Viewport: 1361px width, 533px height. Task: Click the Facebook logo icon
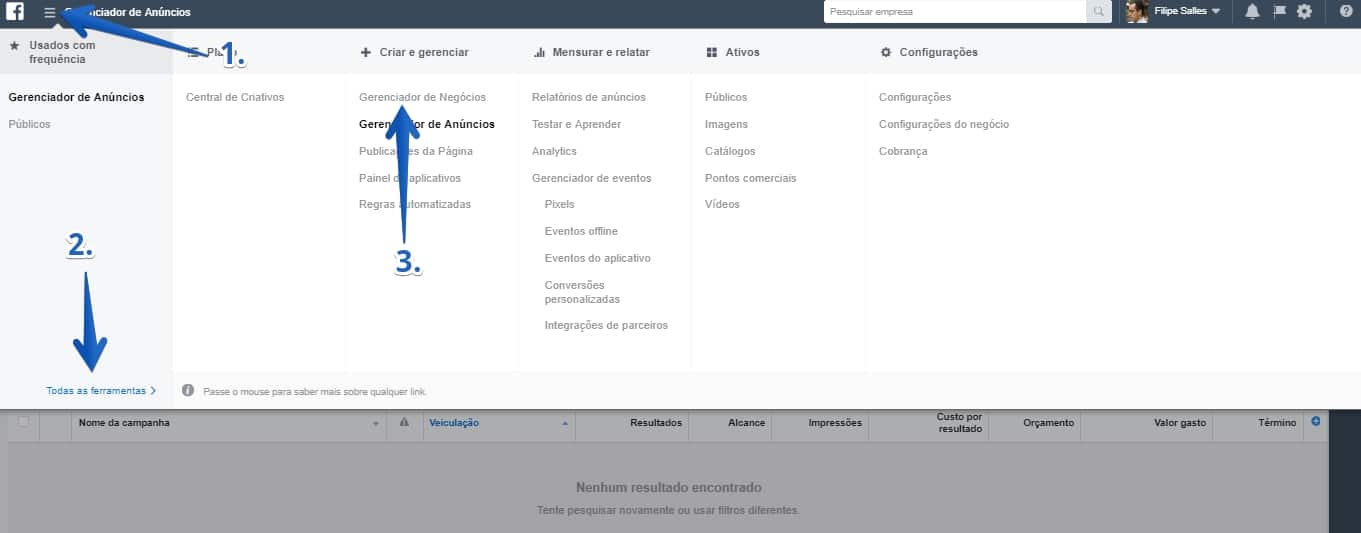coord(15,12)
